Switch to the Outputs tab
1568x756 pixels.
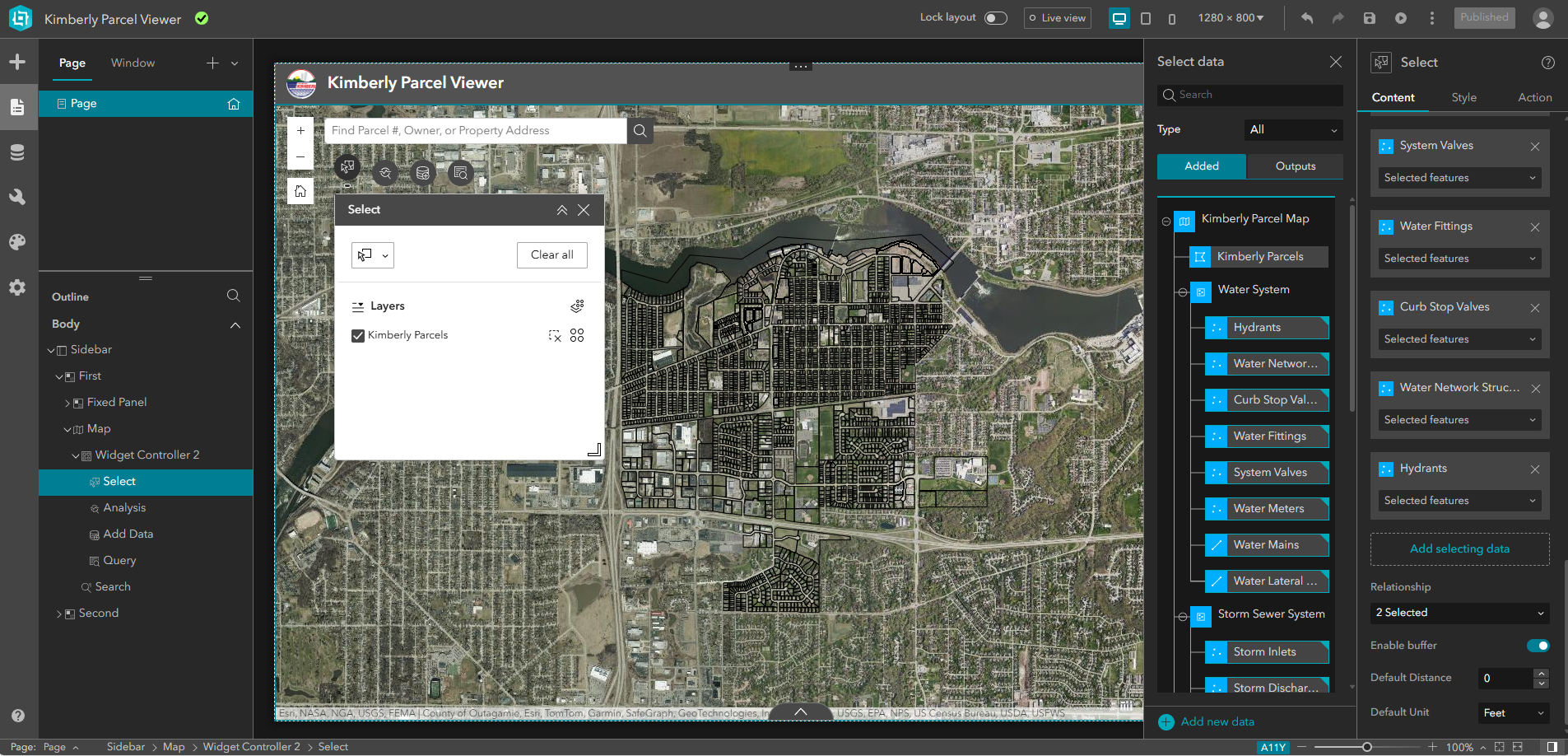coord(1294,166)
